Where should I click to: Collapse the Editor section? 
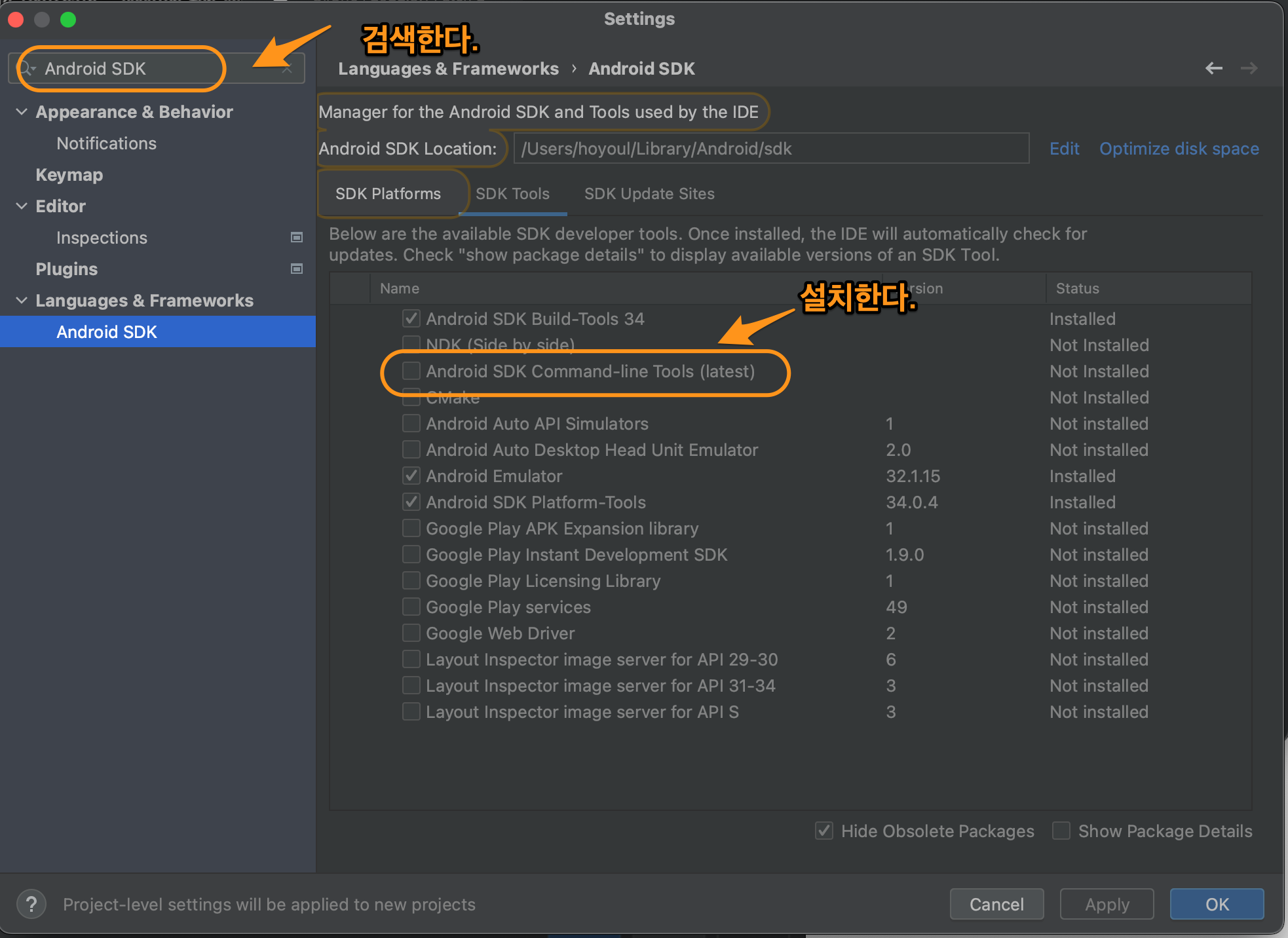click(x=21, y=206)
